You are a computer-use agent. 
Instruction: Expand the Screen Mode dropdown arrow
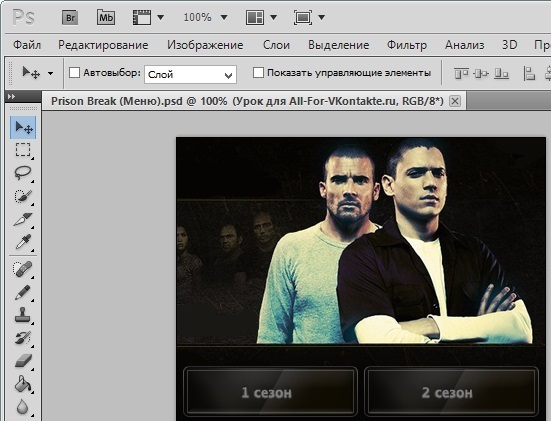coord(321,17)
